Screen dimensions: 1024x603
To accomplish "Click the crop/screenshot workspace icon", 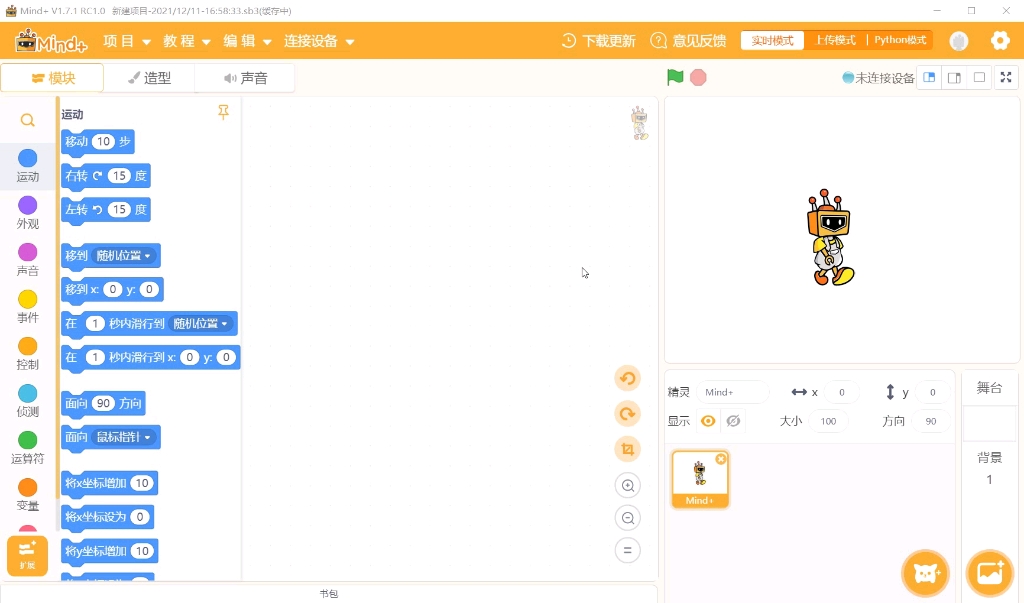I will [x=628, y=449].
